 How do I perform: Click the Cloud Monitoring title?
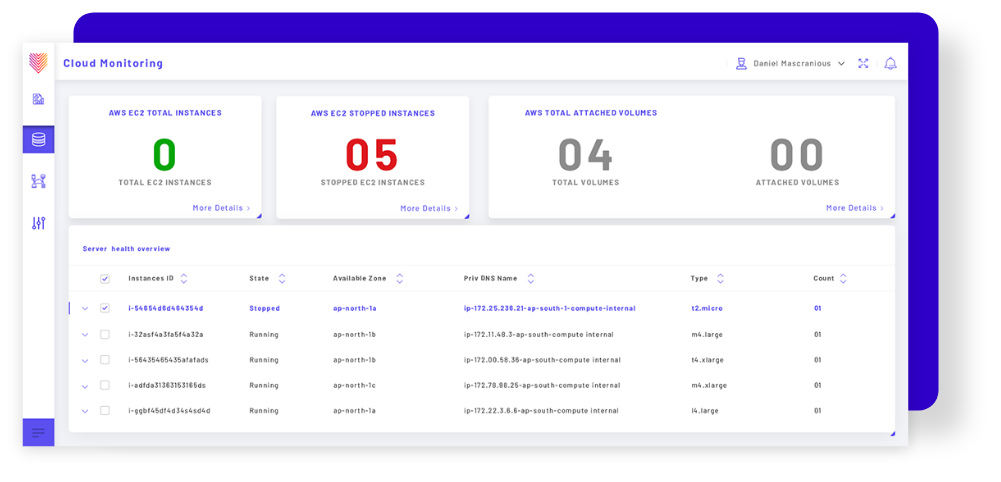tap(113, 63)
